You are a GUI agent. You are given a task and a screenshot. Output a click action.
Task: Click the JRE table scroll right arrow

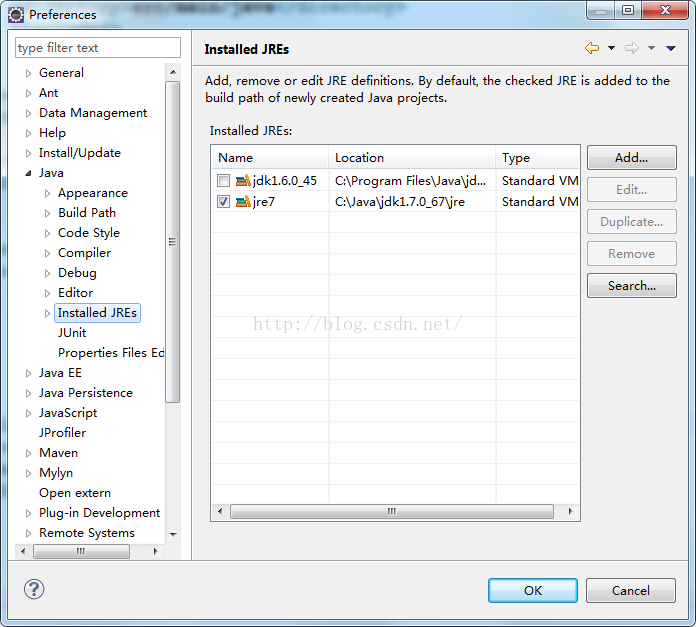[x=571, y=511]
